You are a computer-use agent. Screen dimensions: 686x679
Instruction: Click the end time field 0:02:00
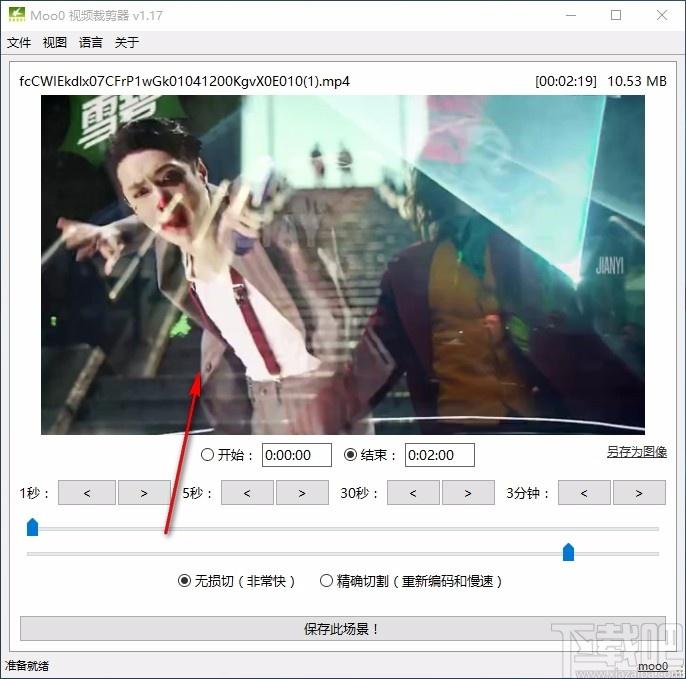[x=440, y=455]
